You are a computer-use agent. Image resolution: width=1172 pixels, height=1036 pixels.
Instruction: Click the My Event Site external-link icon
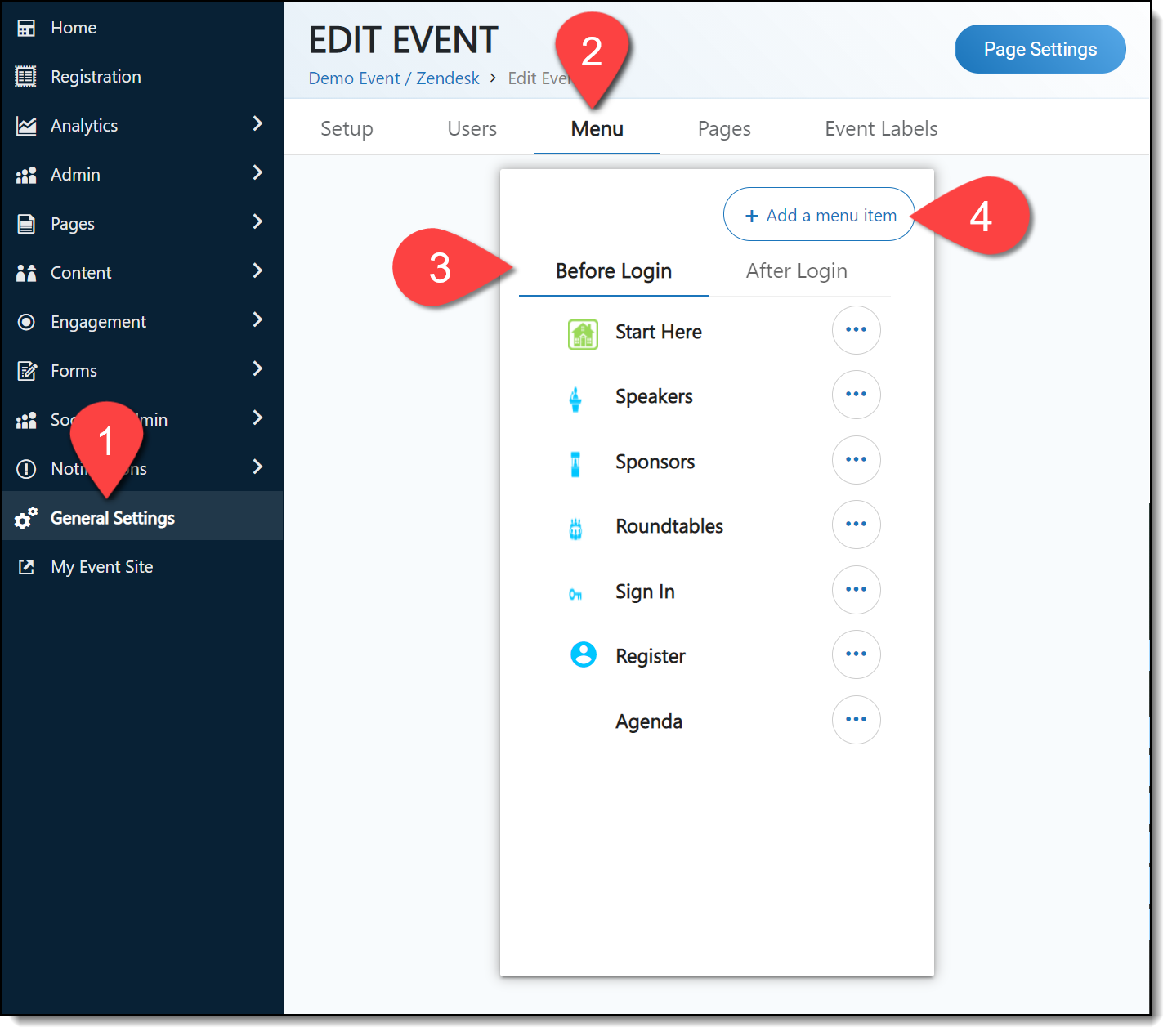26,567
